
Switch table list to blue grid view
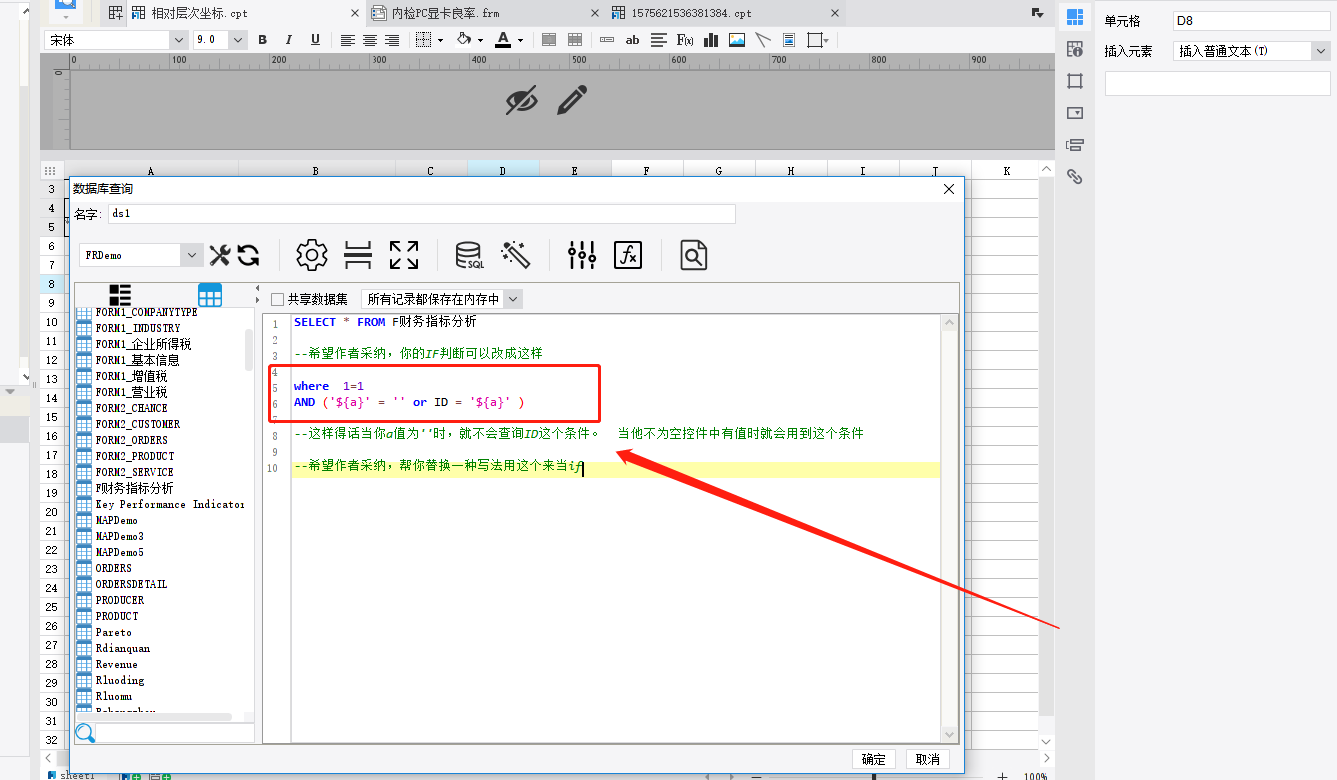coord(210,295)
